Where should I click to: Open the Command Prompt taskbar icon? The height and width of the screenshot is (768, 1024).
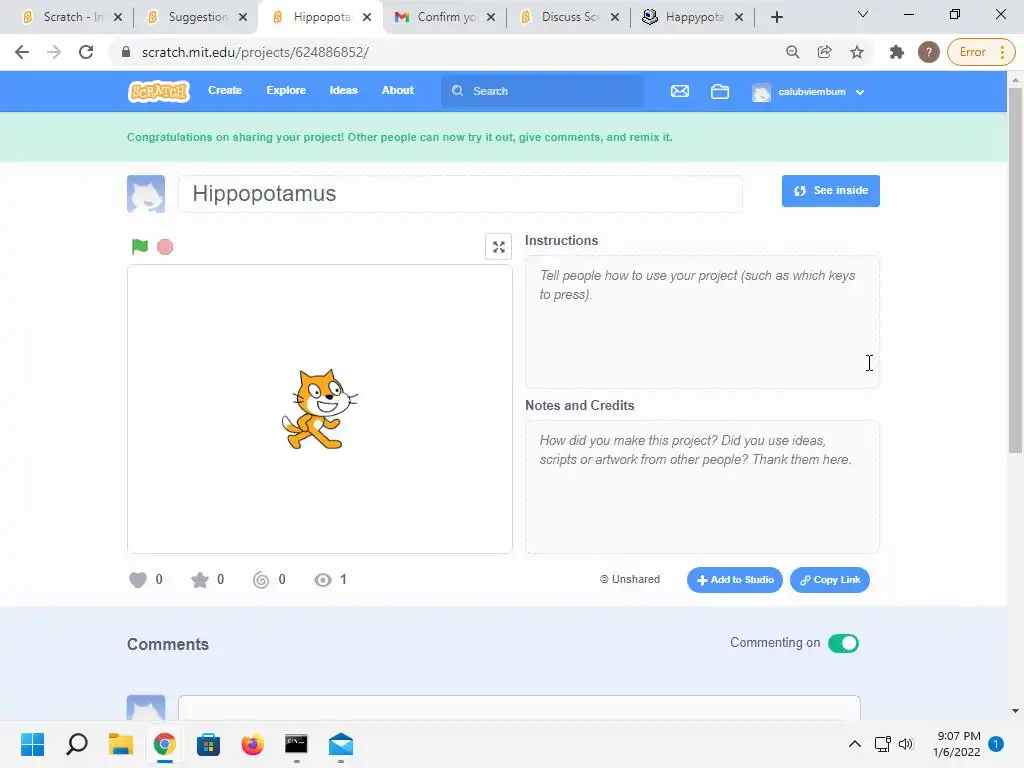pyautogui.click(x=296, y=744)
